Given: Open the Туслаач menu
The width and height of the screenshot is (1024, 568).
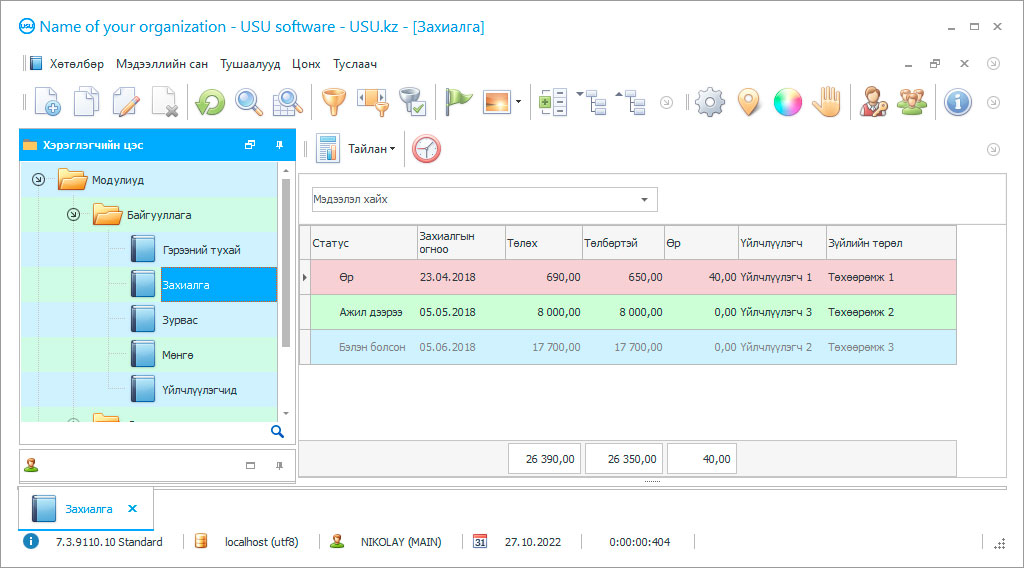Looking at the screenshot, I should click(355, 64).
